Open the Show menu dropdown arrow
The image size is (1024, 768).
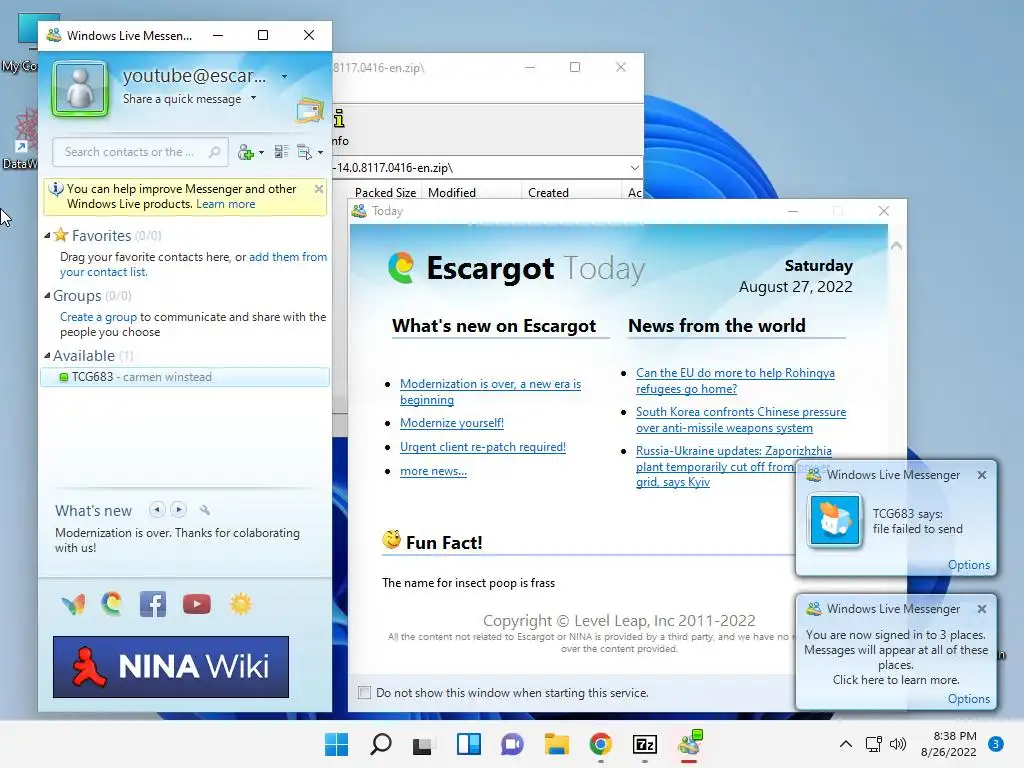coord(320,152)
